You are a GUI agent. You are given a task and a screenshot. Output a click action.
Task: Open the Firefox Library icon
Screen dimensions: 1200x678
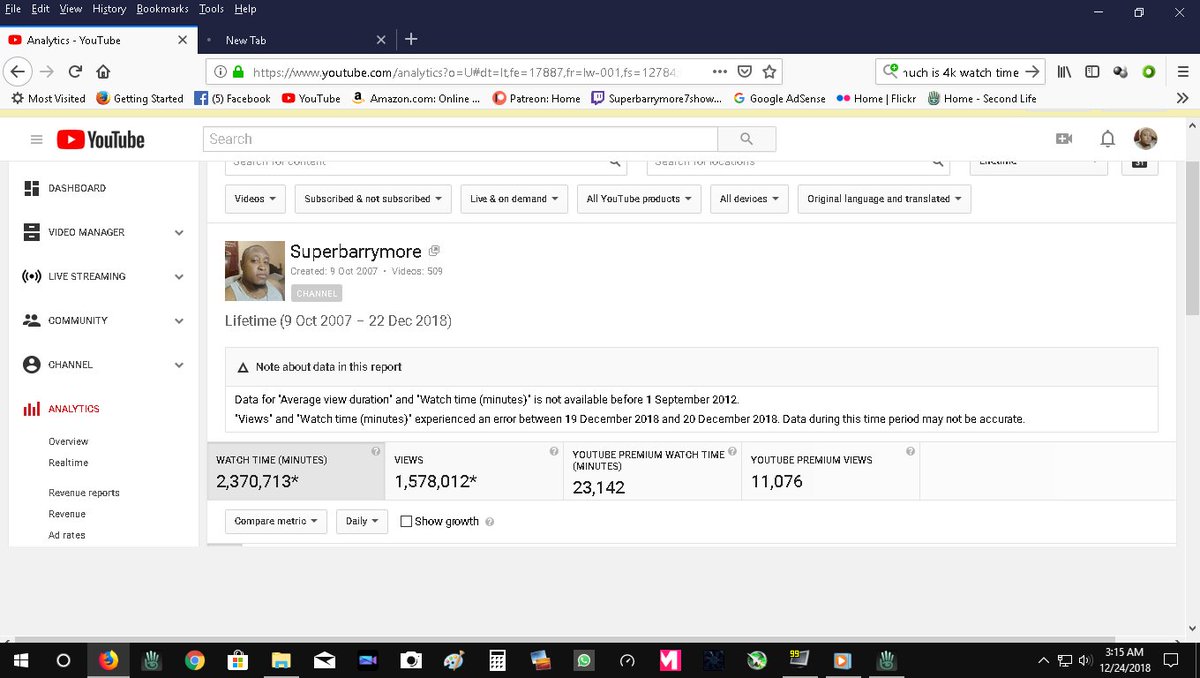pos(1066,72)
